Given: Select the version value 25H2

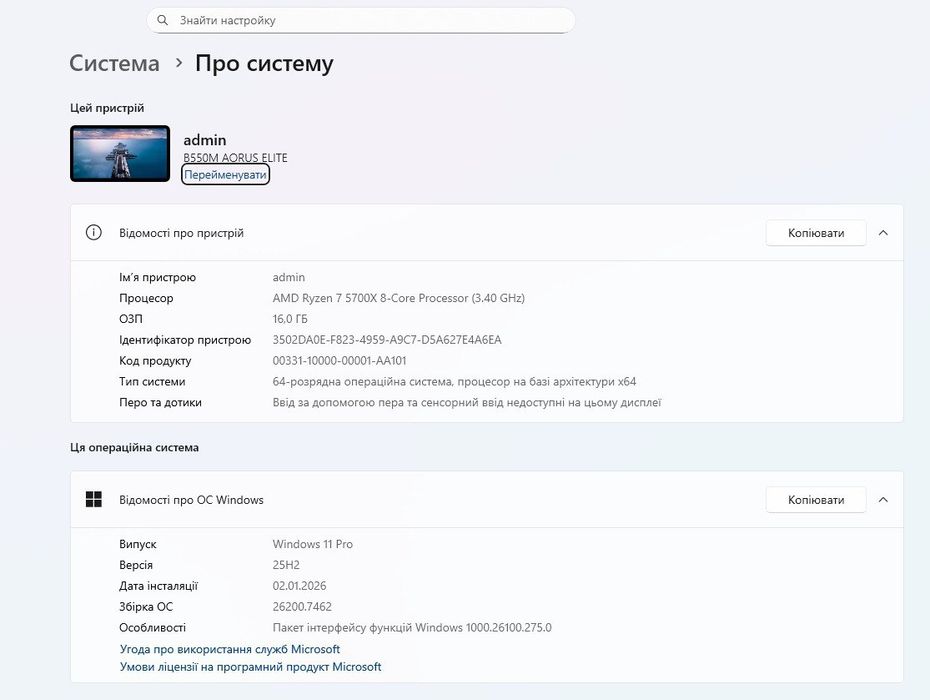Looking at the screenshot, I should (x=286, y=565).
